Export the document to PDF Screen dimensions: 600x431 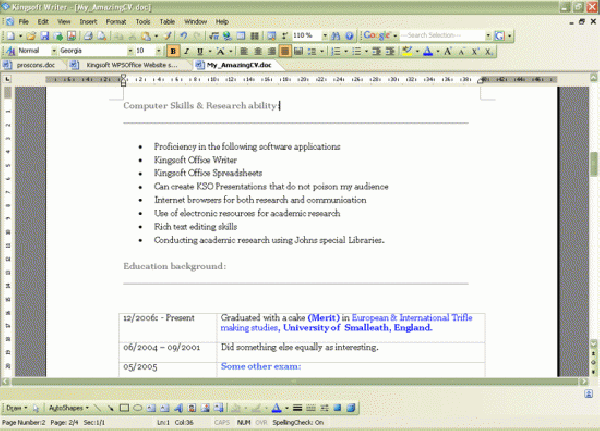[x=72, y=36]
